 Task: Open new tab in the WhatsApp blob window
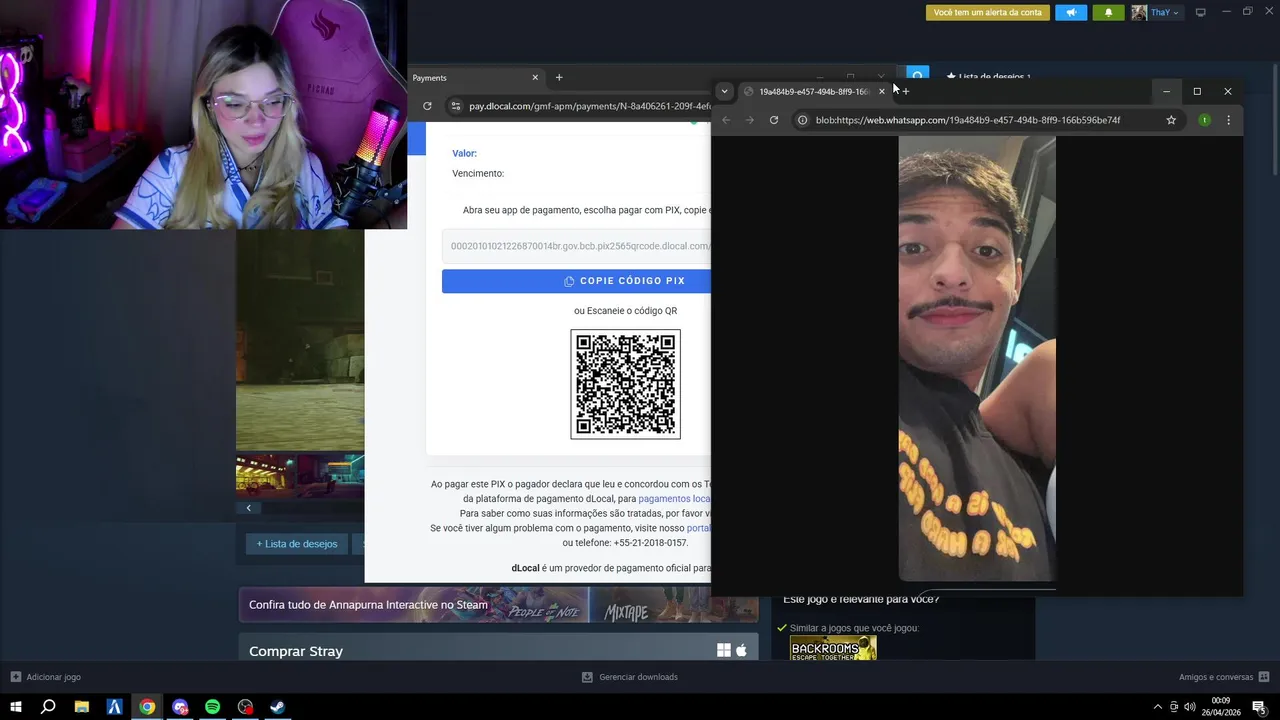906,91
